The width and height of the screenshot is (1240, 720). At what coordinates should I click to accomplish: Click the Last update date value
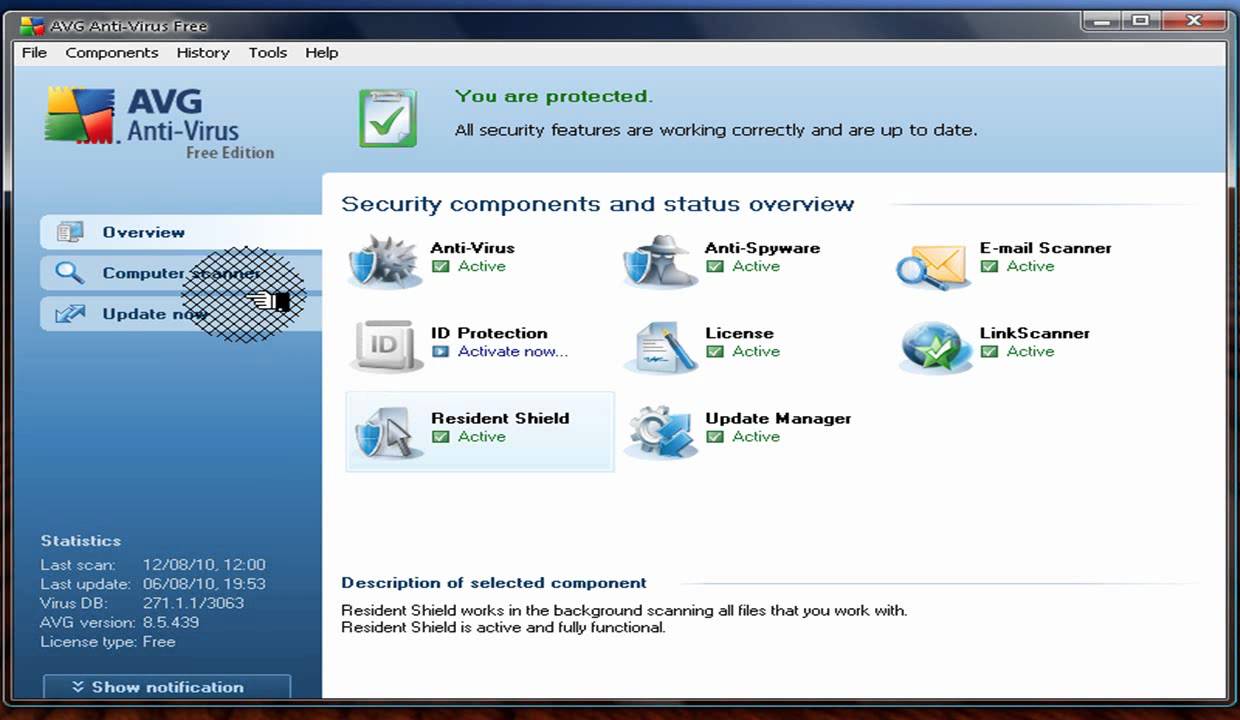pos(204,583)
